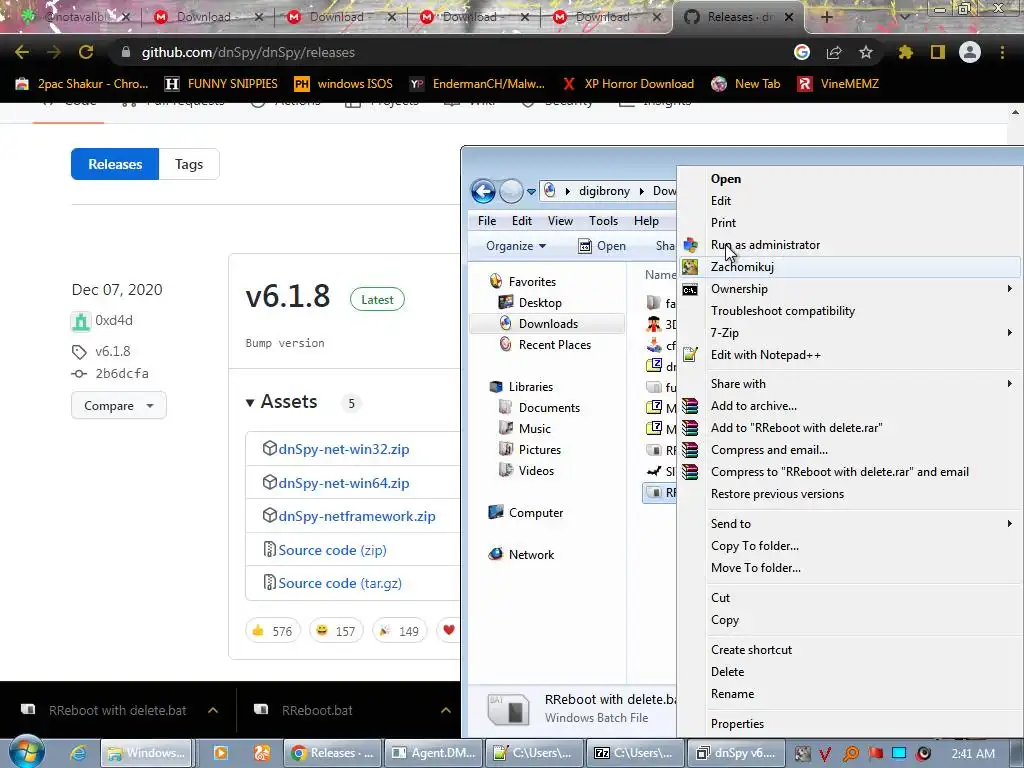Click red V tray icon
Image resolution: width=1024 pixels, height=768 pixels.
[825, 754]
